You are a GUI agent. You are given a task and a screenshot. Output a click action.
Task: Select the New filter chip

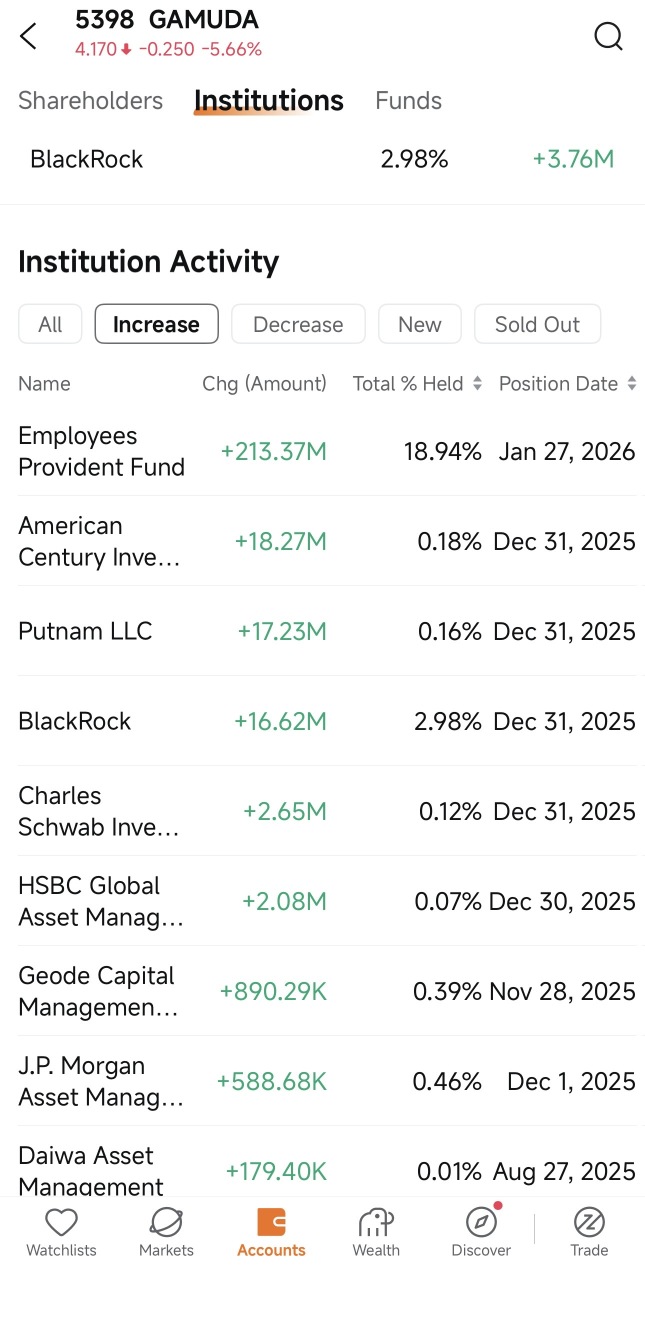419,324
